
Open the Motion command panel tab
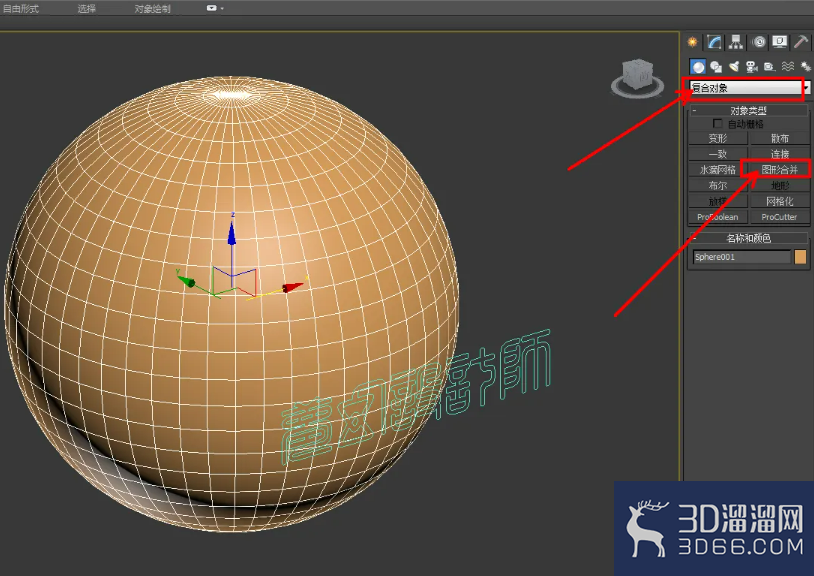coord(759,42)
